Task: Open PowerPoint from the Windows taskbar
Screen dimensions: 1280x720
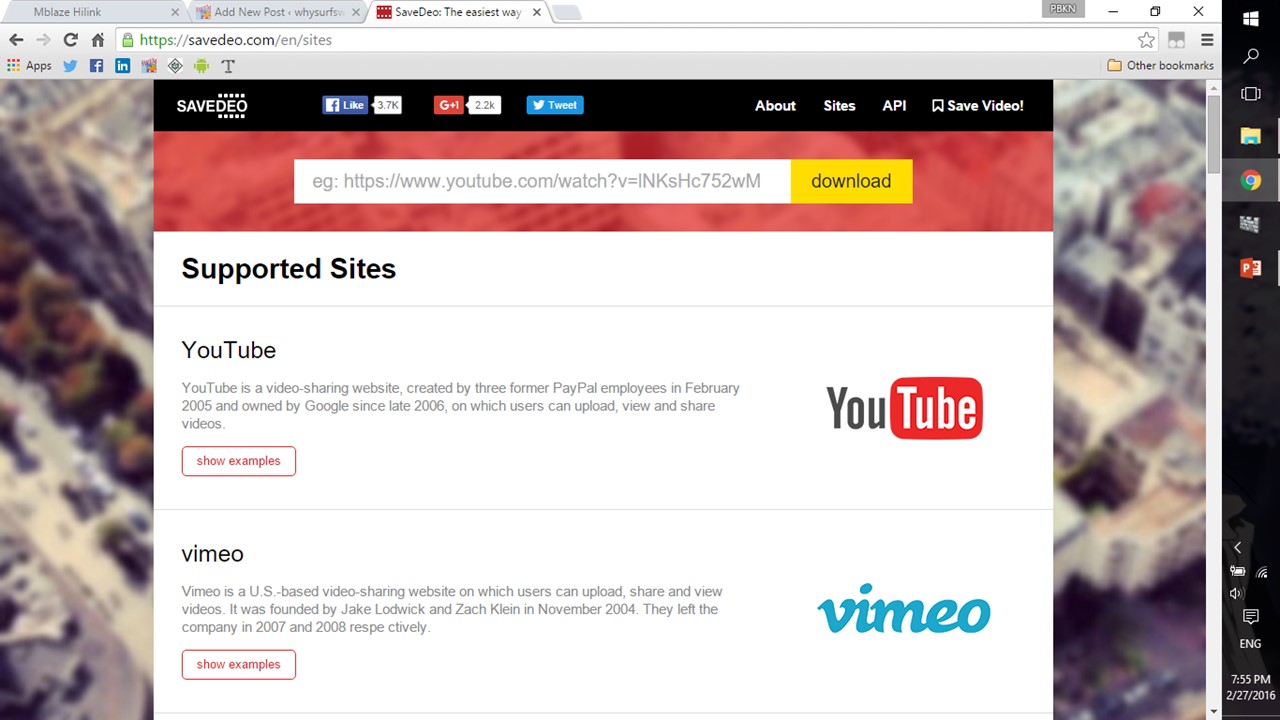Action: pyautogui.click(x=1250, y=268)
